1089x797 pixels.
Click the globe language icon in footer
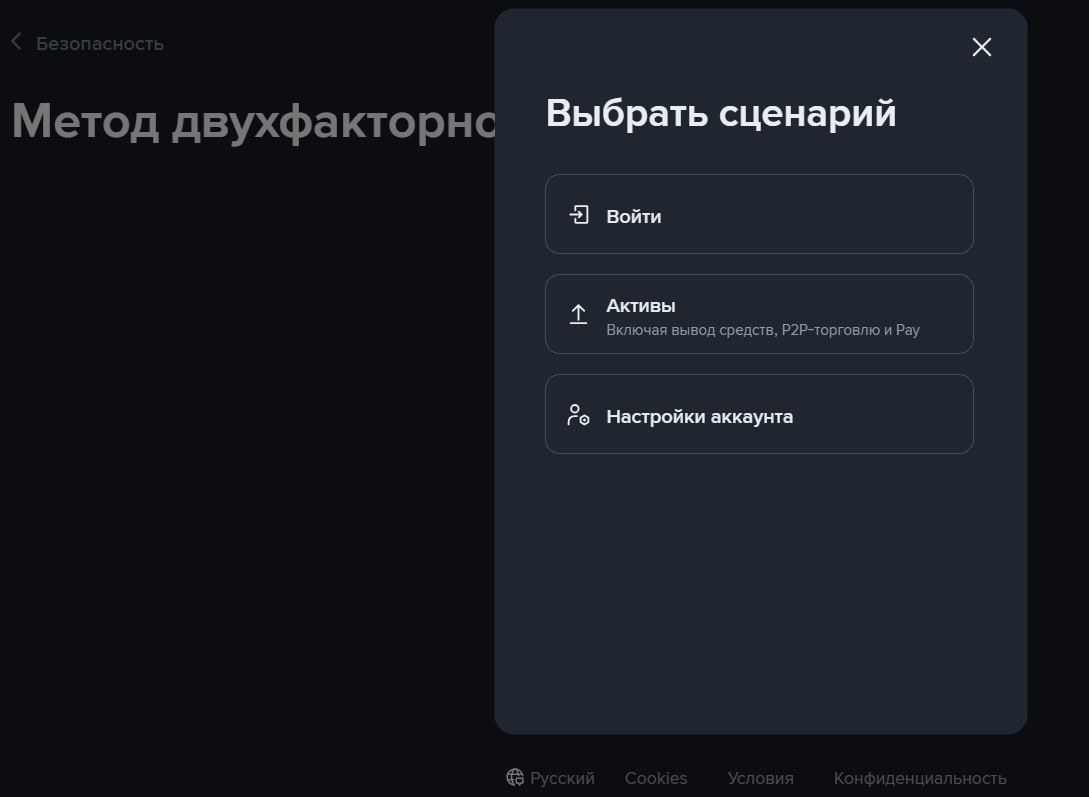(x=515, y=778)
